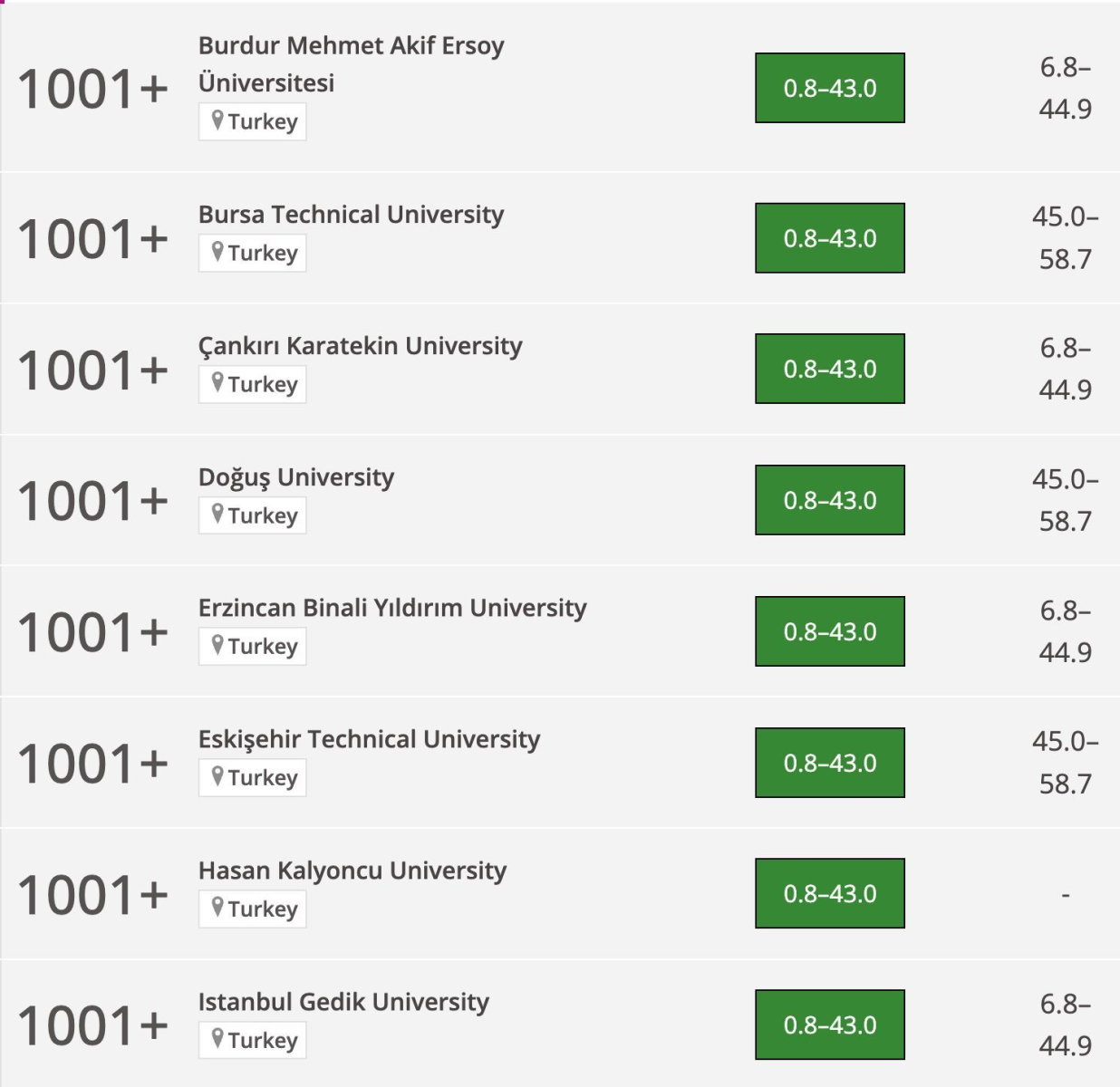The image size is (1120, 1087).
Task: Click Turkey tag under Doğuş University
Action: click(253, 515)
